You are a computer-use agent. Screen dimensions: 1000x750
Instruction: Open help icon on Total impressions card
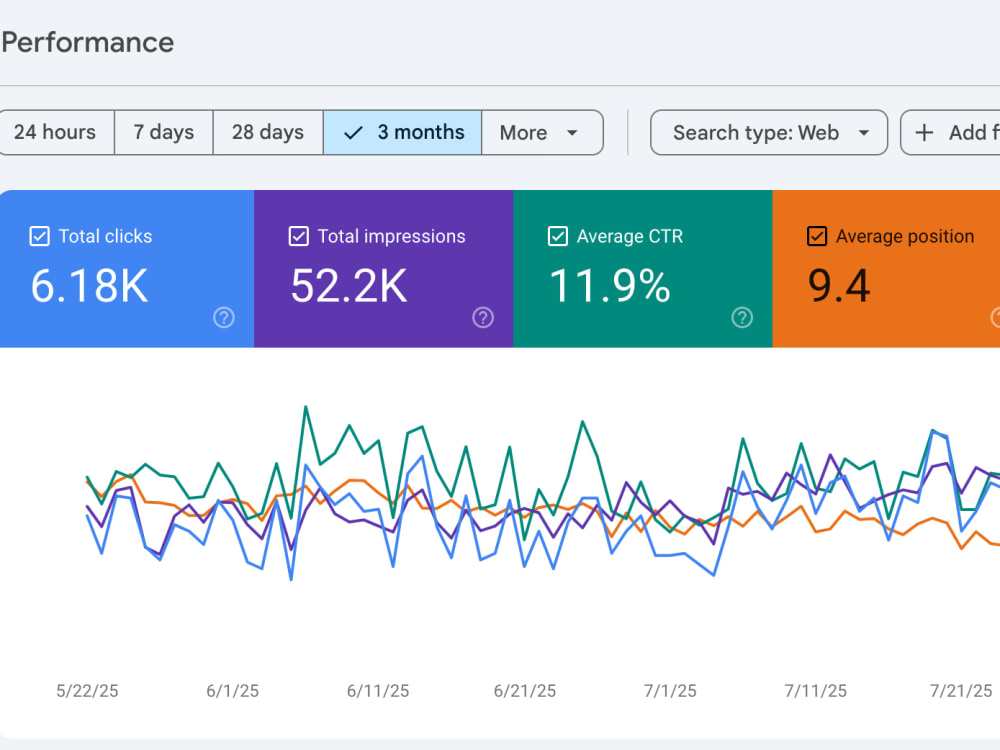click(483, 318)
